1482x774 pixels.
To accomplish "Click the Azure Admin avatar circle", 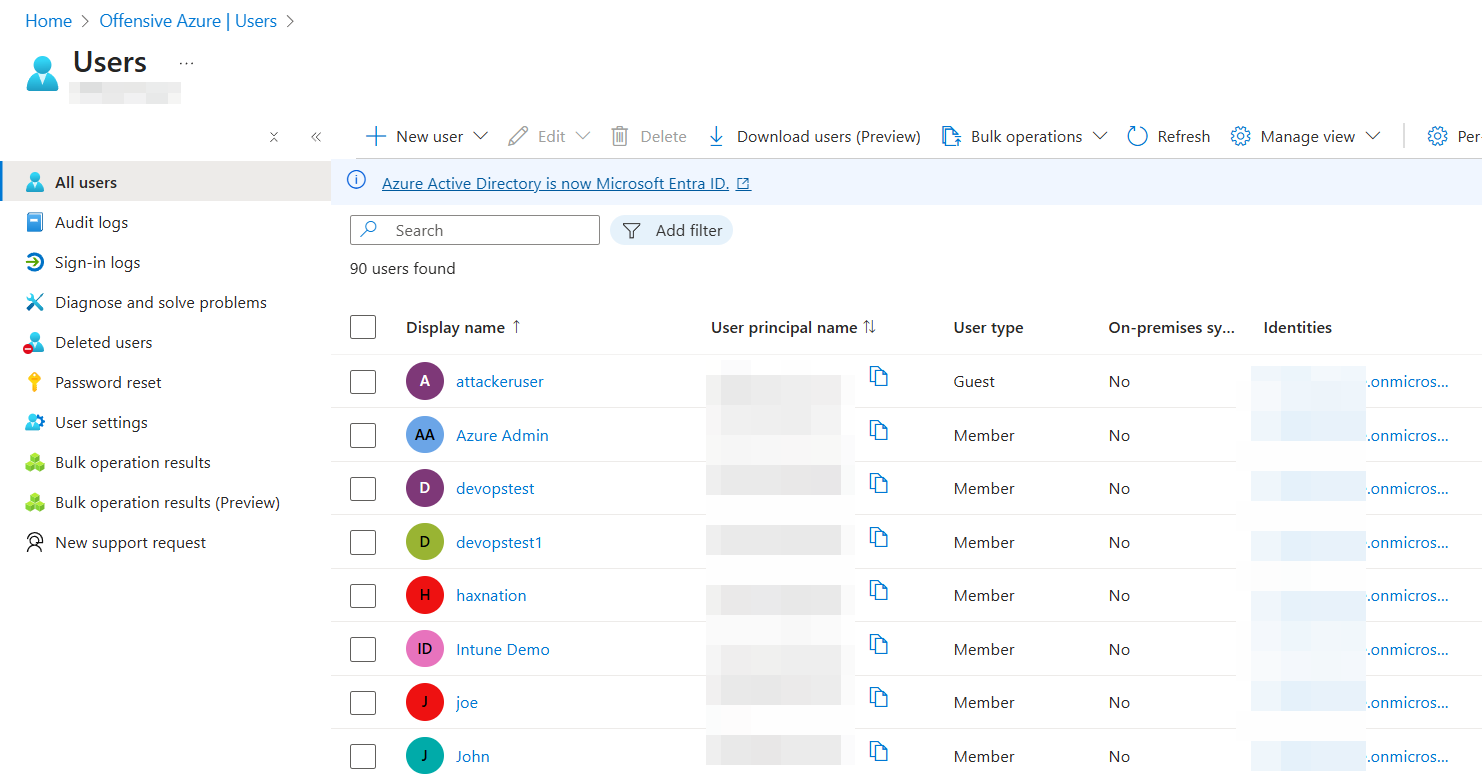I will [425, 435].
